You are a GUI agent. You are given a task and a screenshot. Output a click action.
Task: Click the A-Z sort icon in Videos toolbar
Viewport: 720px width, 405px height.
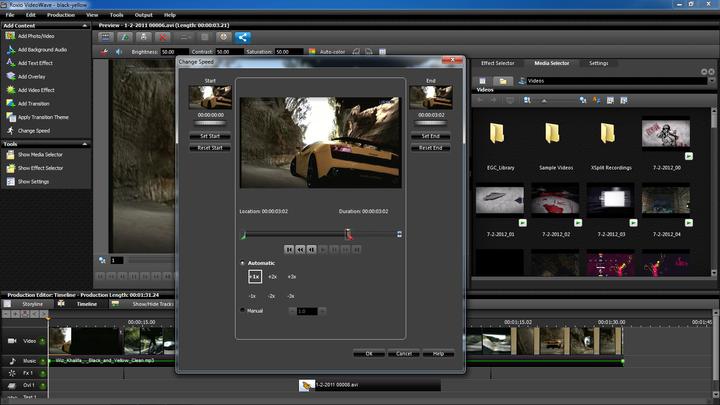pos(596,100)
